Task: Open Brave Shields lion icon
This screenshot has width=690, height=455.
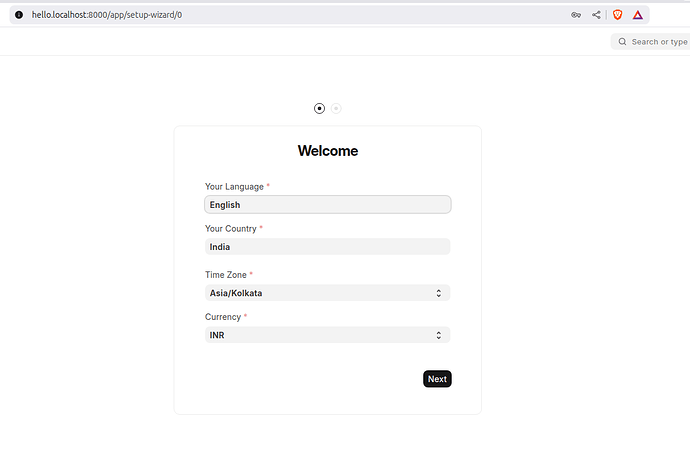Action: [617, 15]
